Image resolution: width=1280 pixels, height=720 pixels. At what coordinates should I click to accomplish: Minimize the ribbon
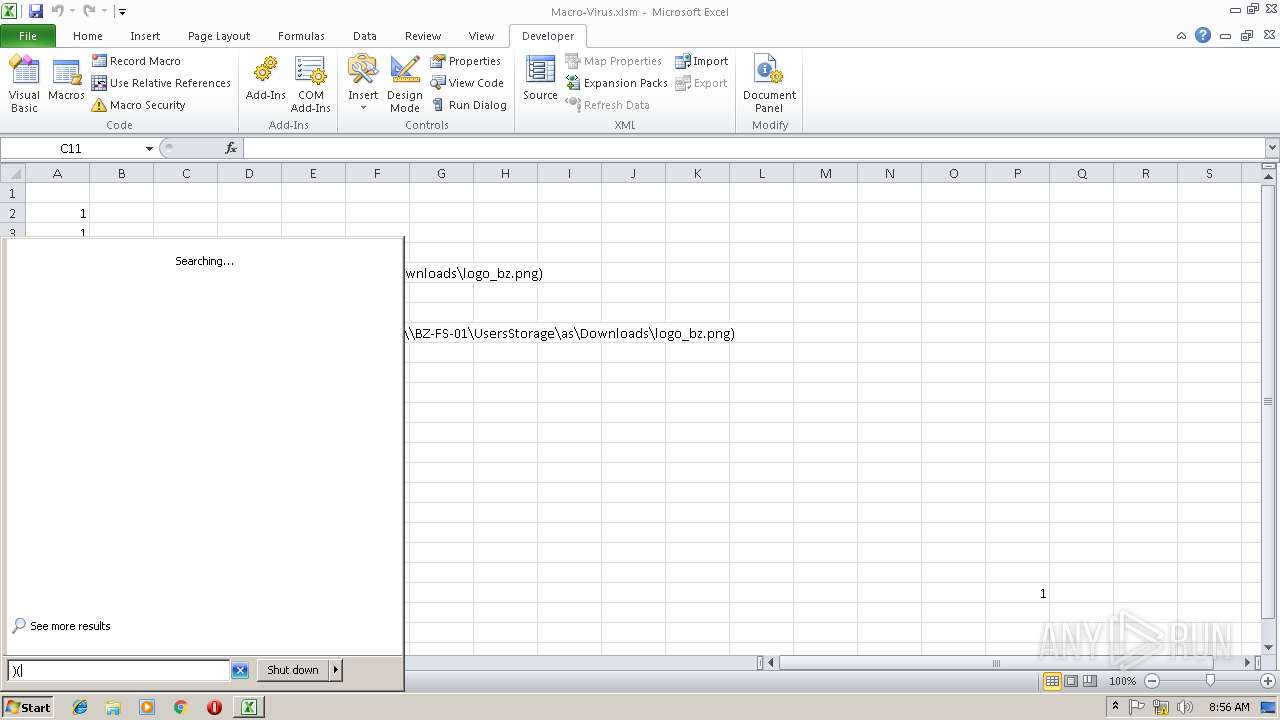[x=1182, y=35]
